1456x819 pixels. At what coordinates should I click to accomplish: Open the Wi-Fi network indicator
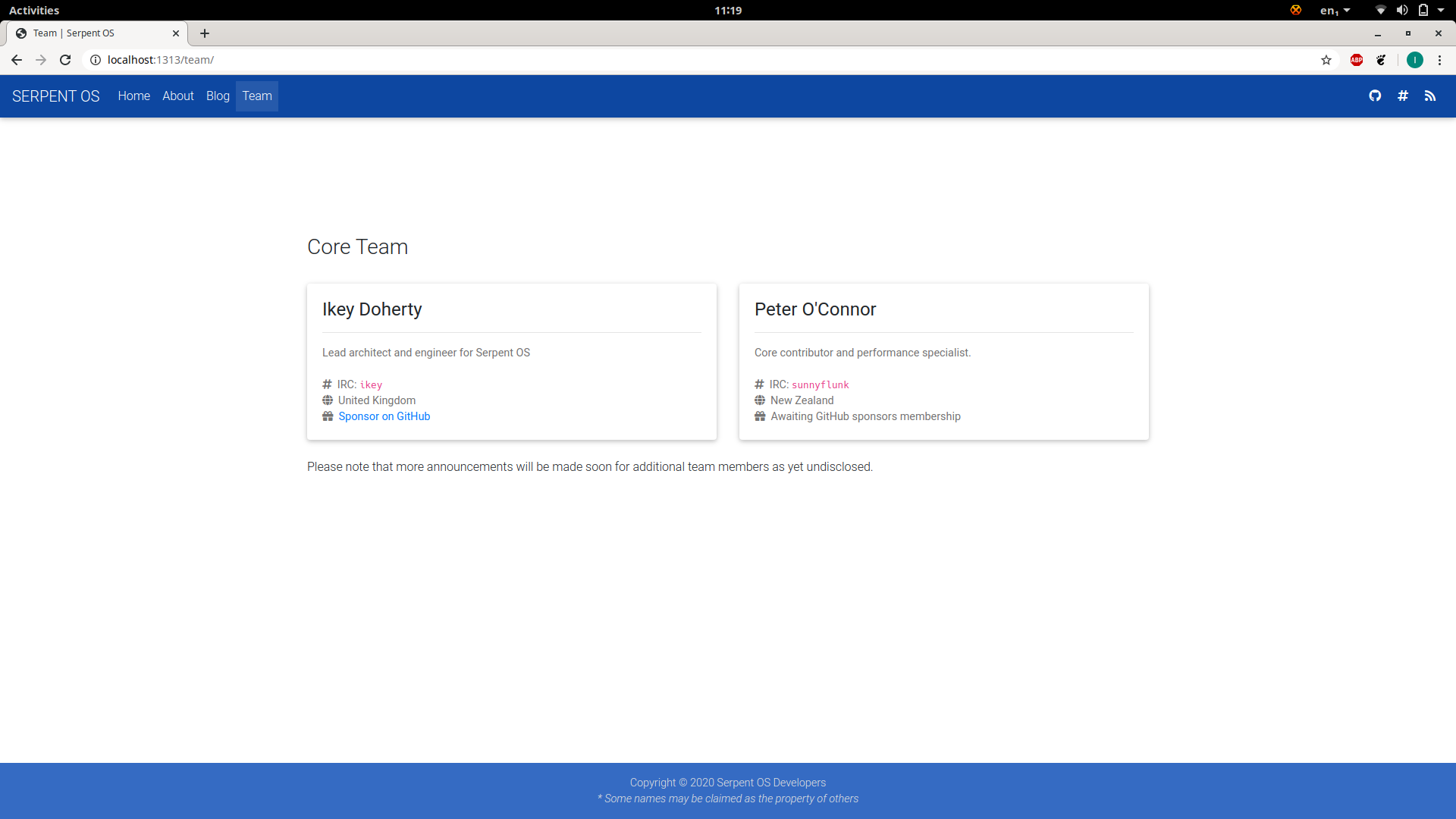tap(1381, 10)
